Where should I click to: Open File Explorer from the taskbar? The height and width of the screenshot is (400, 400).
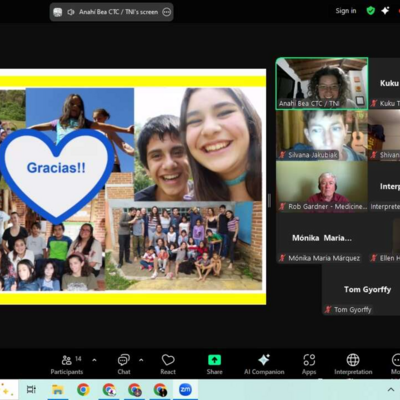coord(57,389)
